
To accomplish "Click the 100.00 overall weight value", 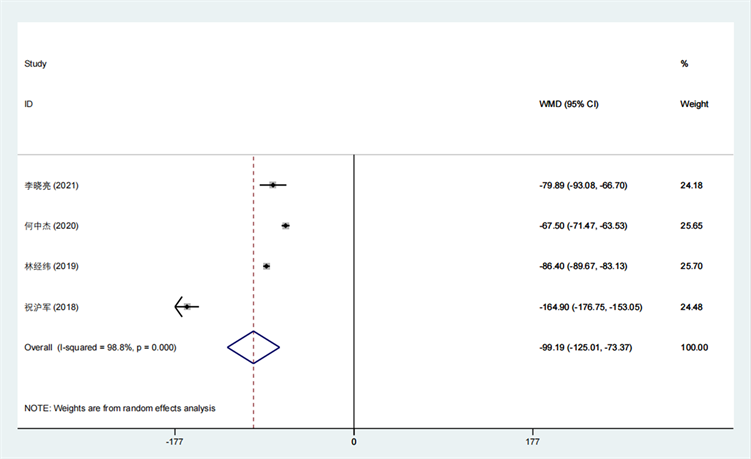I will (x=694, y=347).
